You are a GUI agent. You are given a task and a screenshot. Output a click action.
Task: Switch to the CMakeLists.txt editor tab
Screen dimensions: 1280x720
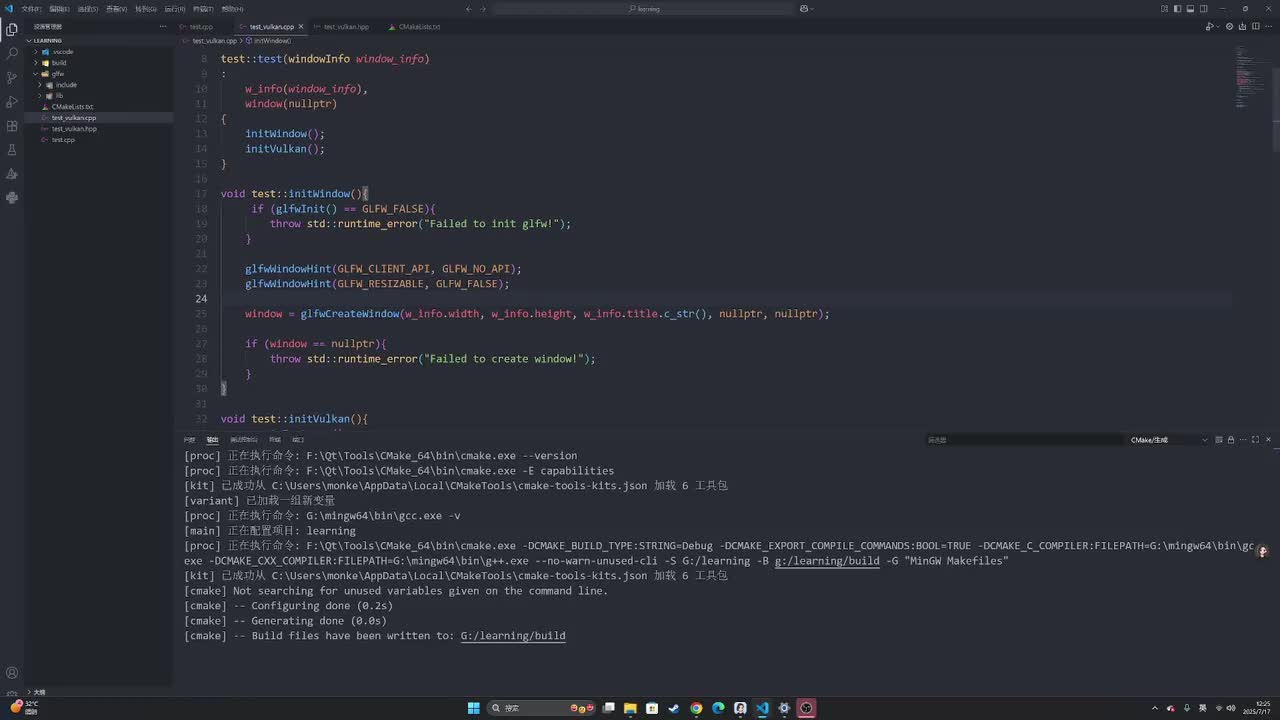[x=419, y=27]
